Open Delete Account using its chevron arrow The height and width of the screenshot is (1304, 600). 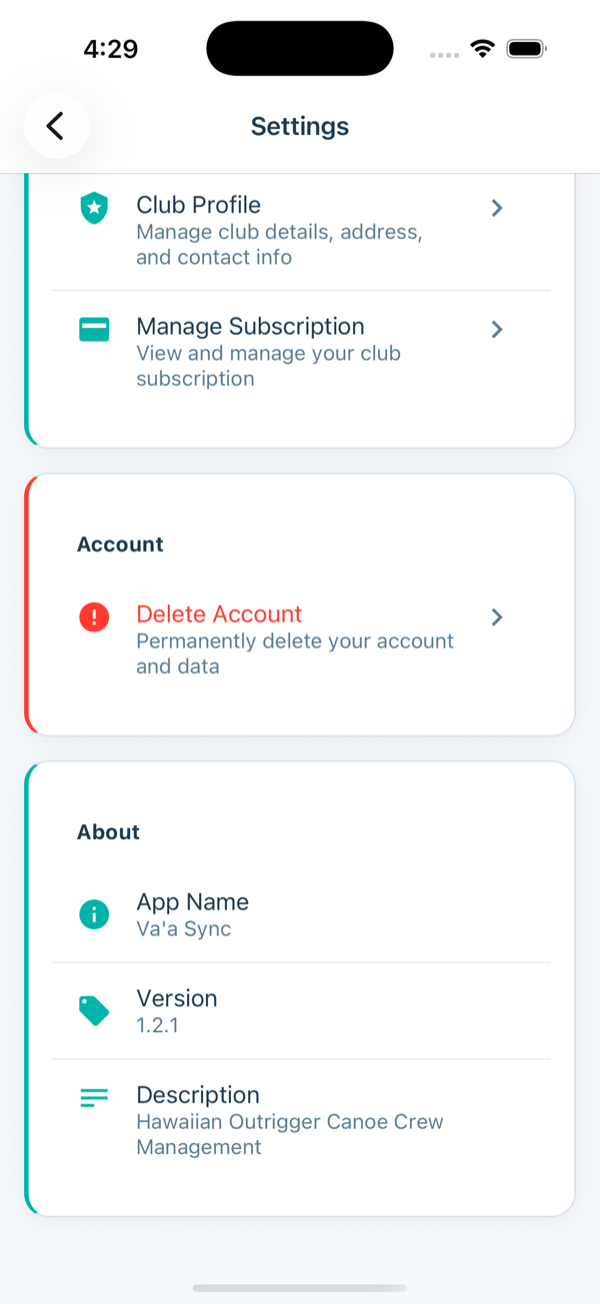point(497,617)
